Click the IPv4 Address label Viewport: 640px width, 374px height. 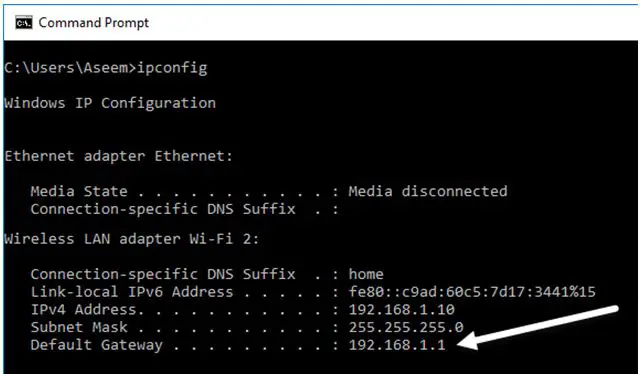click(x=87, y=309)
